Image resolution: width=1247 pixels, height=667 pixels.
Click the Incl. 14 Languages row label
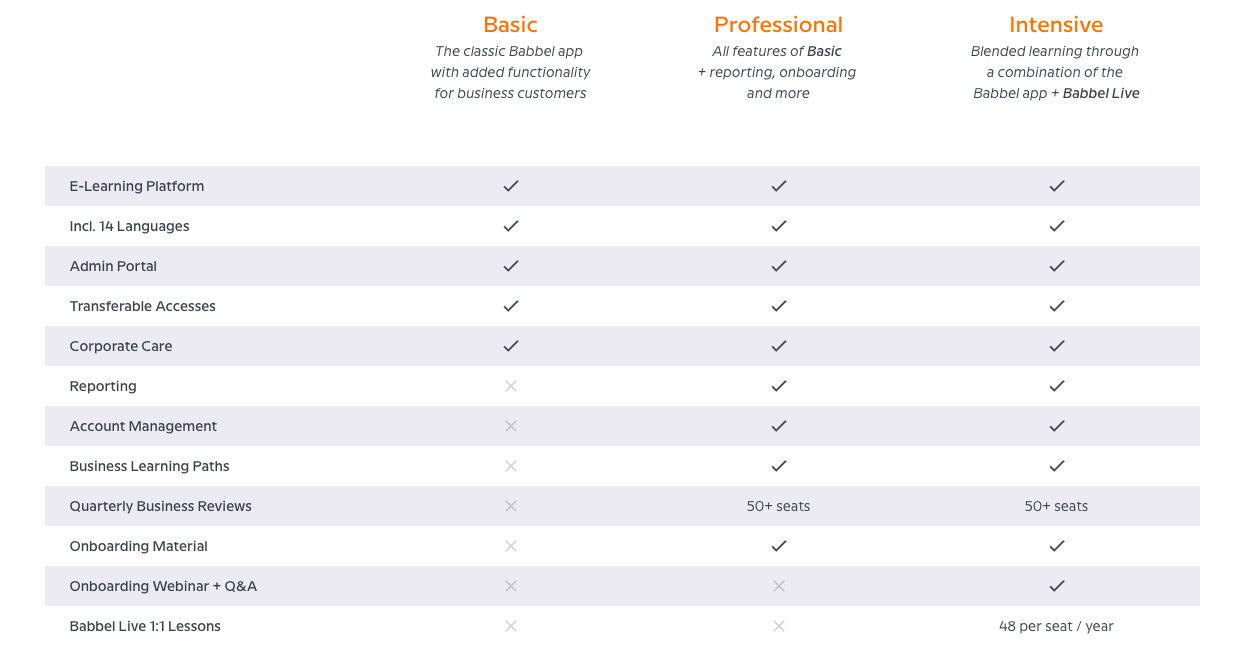tap(129, 226)
